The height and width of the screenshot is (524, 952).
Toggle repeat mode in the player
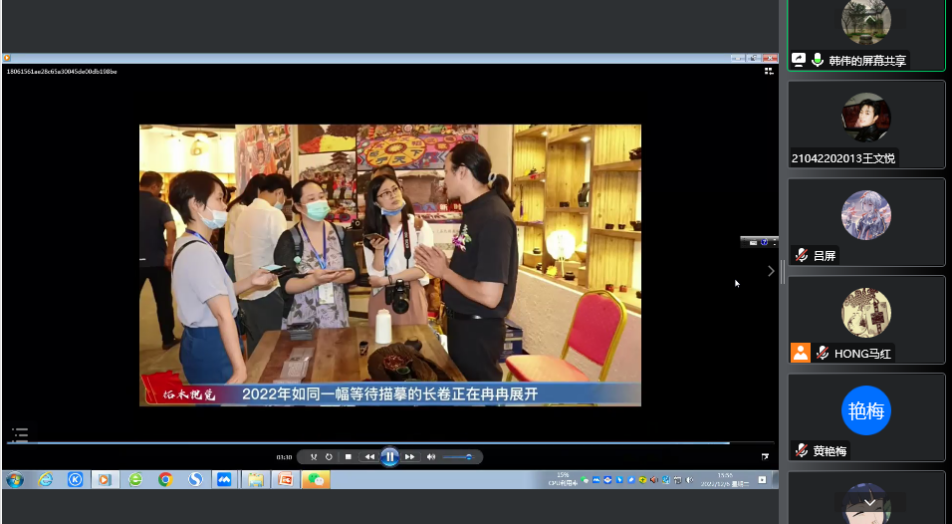coord(328,457)
